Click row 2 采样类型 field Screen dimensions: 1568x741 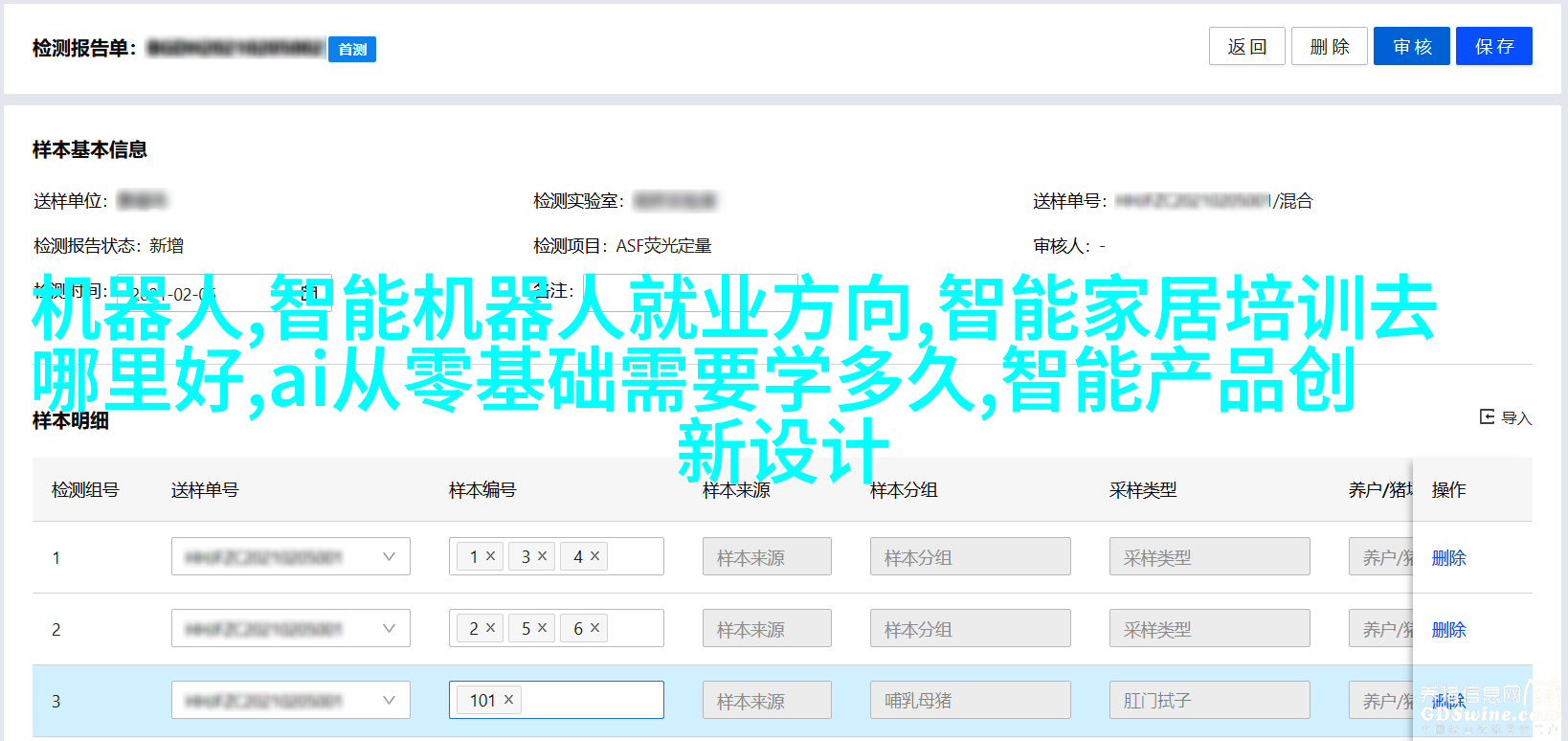click(x=1210, y=628)
